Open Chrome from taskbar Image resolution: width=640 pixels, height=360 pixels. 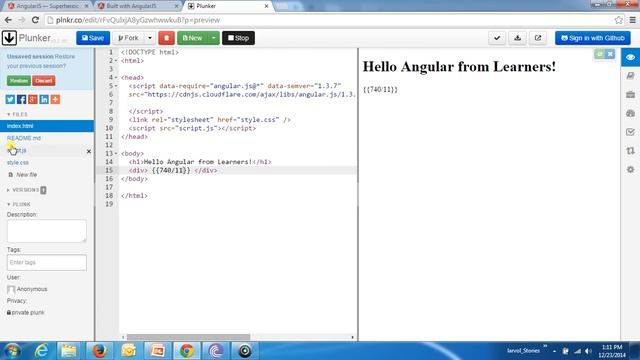187,351
